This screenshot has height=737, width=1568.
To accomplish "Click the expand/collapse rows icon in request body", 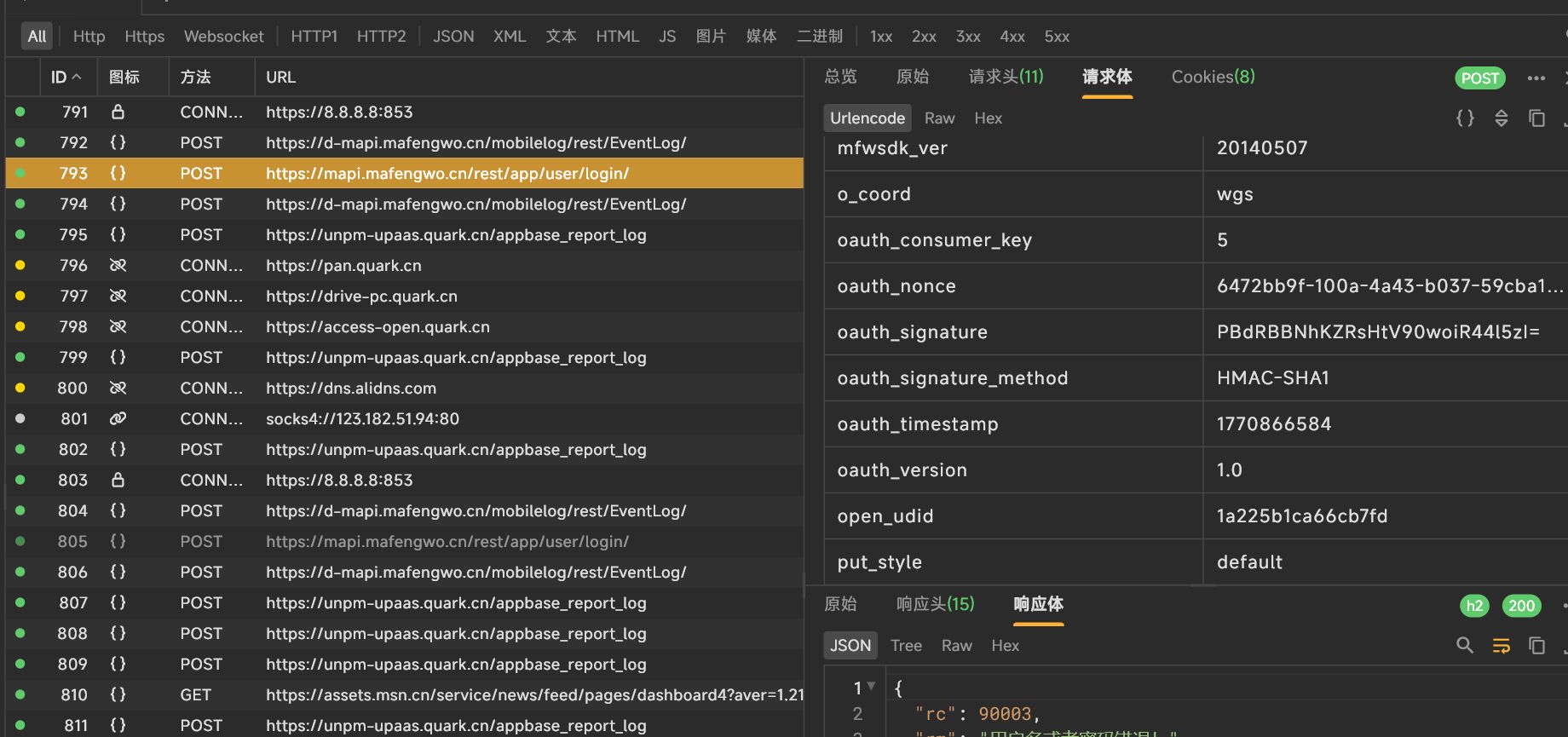I will 1502,118.
